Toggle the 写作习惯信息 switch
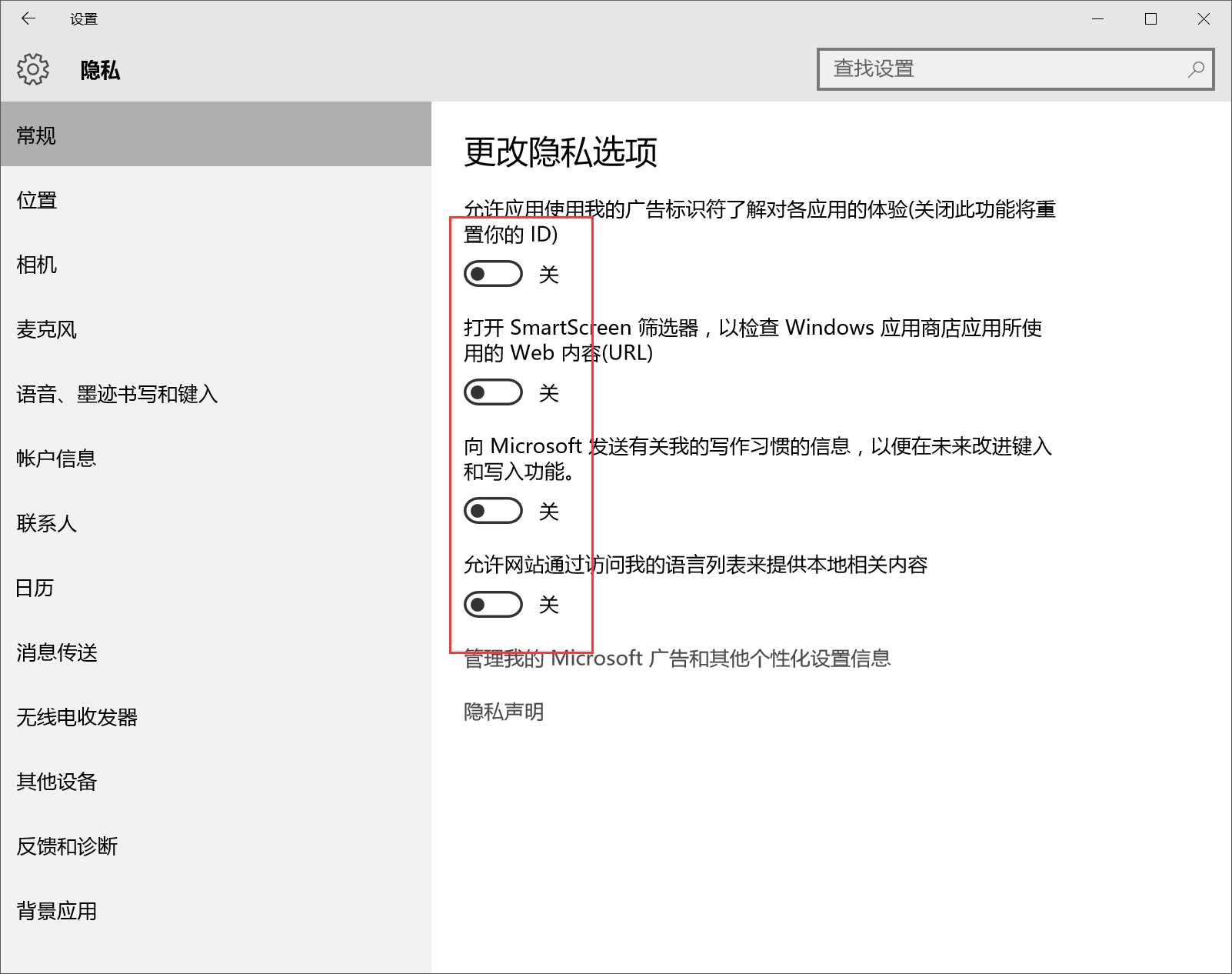Viewport: 1232px width, 974px height. pyautogui.click(x=493, y=511)
